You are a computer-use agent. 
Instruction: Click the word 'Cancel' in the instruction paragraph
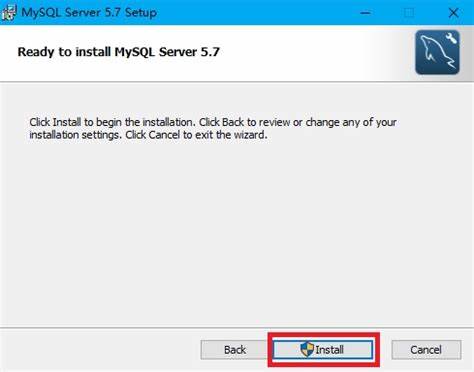coord(164,135)
